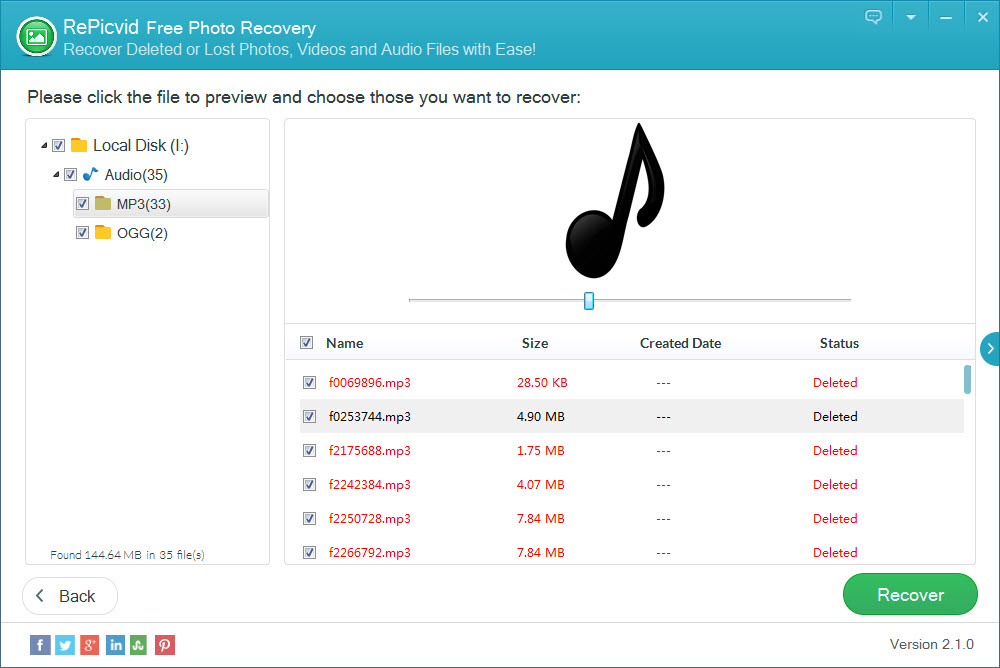Open the feedback chat icon in the title bar

pyautogui.click(x=873, y=16)
